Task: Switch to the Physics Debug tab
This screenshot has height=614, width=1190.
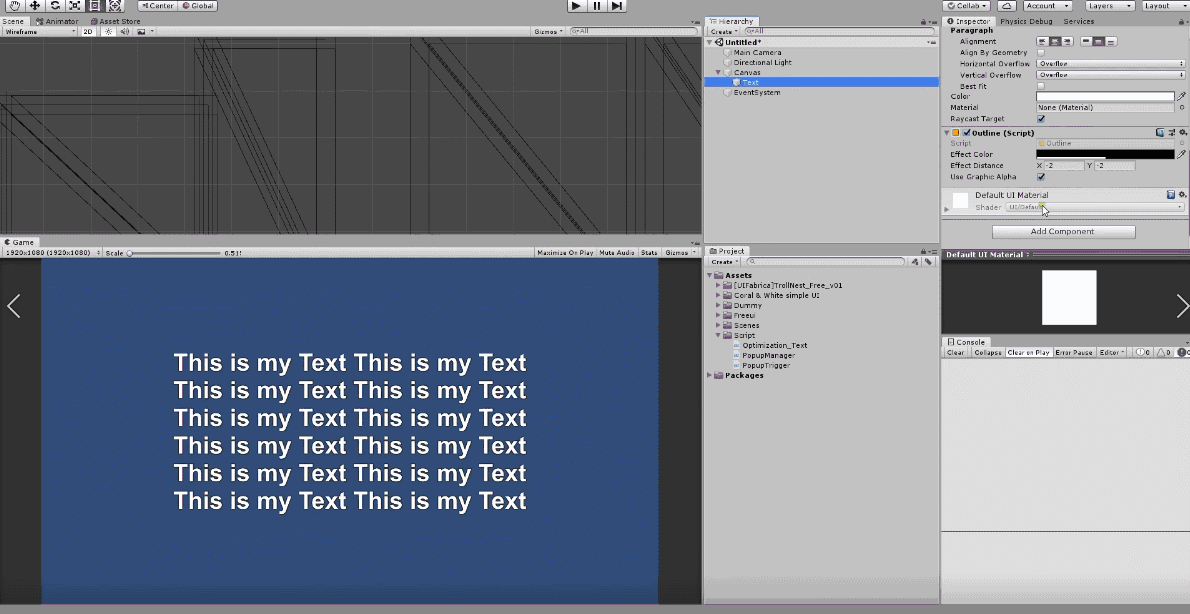Action: (x=1026, y=21)
